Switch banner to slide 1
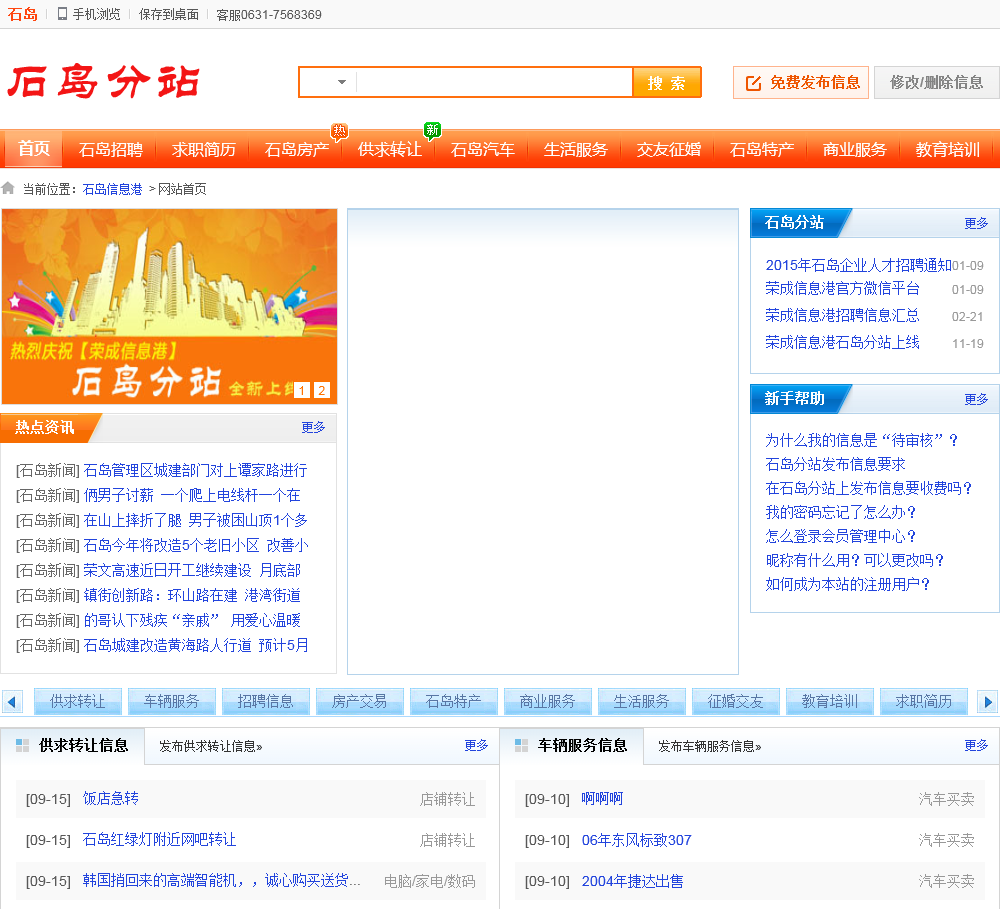1000x909 pixels. pos(302,390)
